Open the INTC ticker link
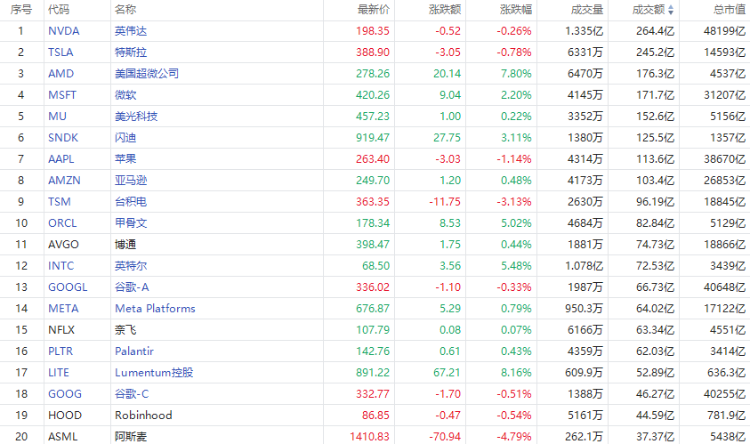The height and width of the screenshot is (444, 750). coord(61,266)
